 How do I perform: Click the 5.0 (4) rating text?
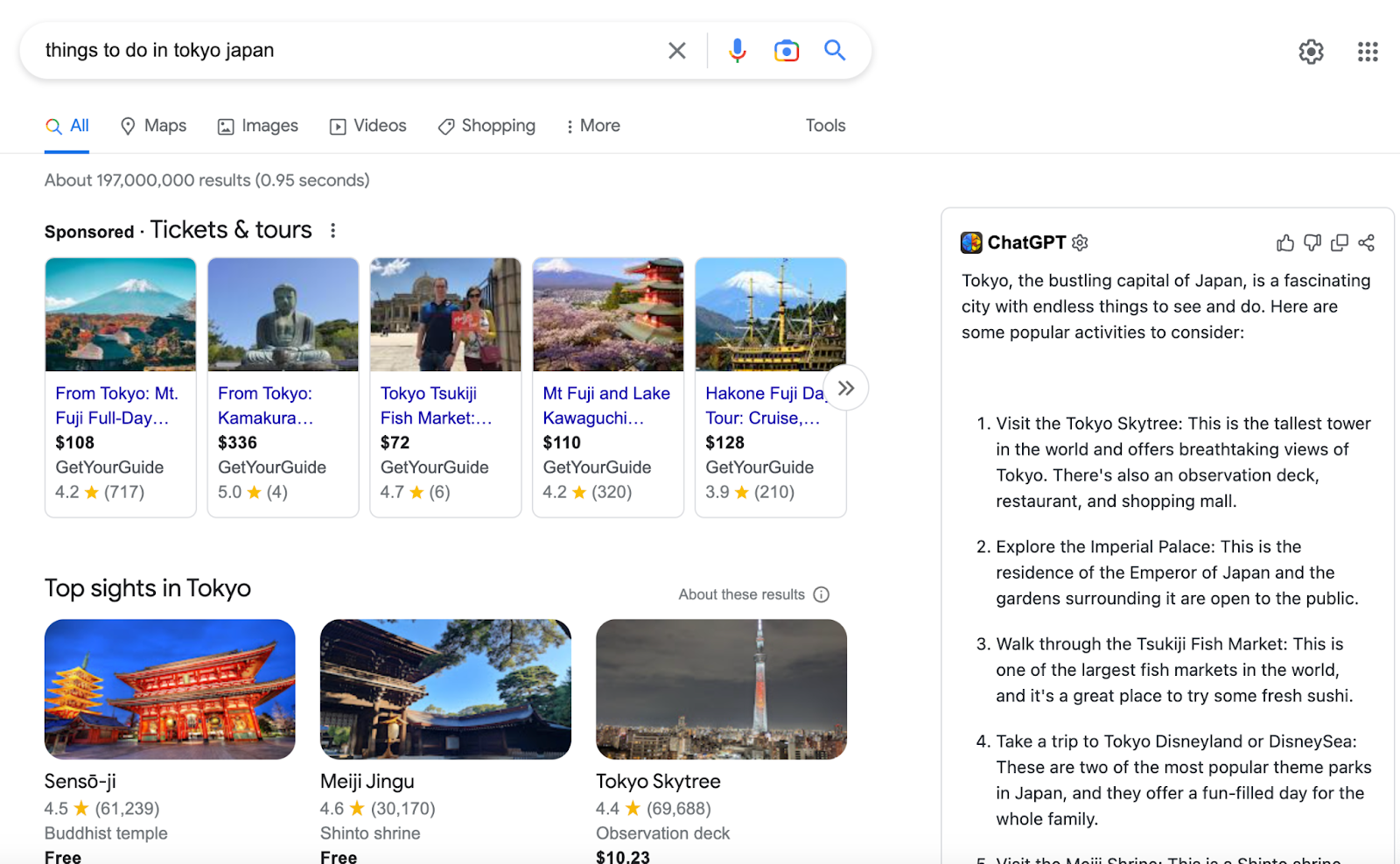click(253, 492)
